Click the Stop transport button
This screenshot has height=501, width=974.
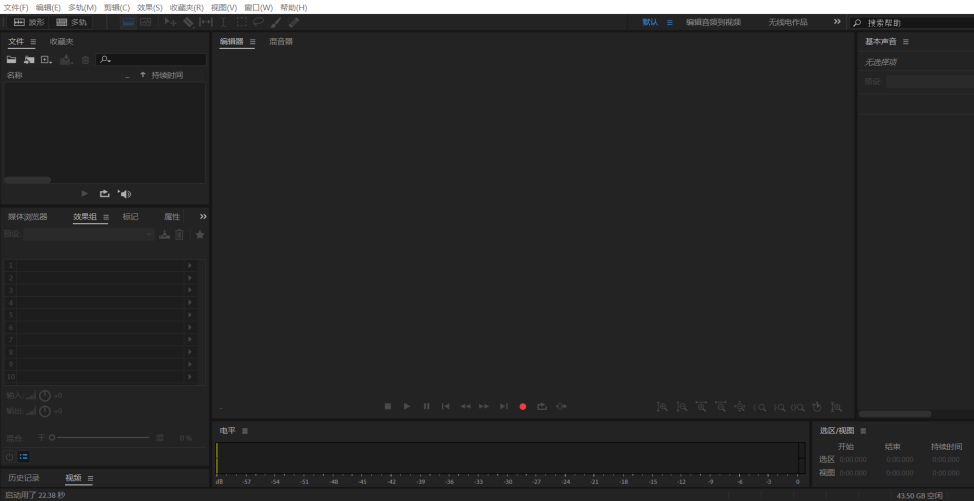[x=388, y=406]
